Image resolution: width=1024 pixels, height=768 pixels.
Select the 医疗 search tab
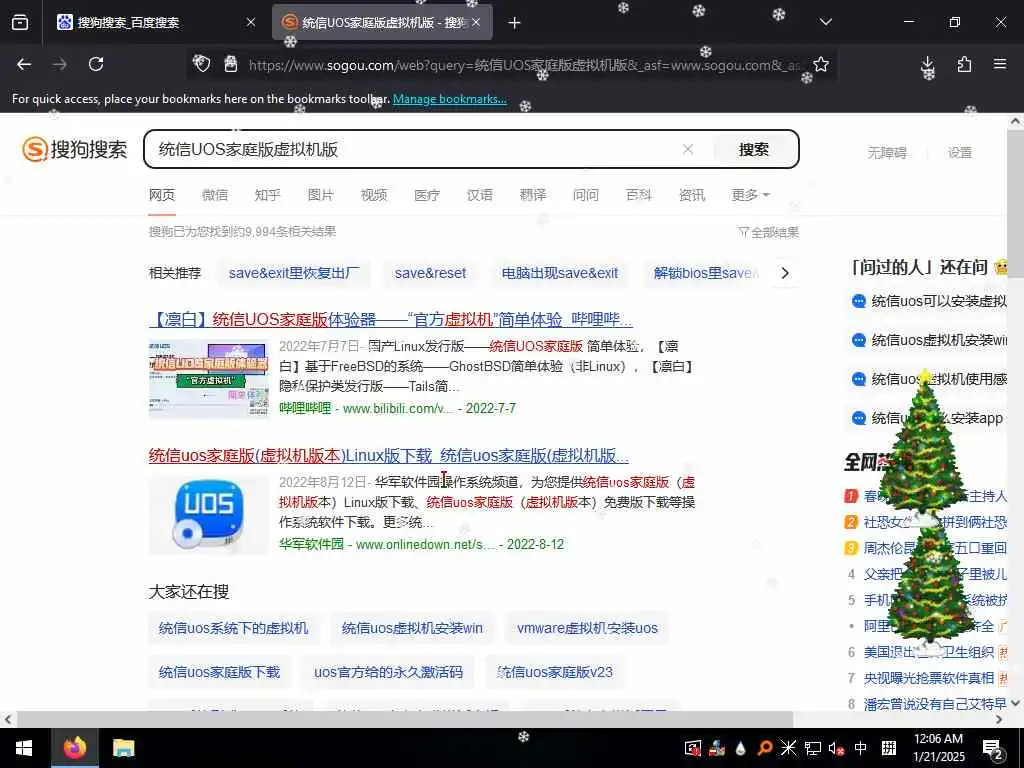coord(427,195)
